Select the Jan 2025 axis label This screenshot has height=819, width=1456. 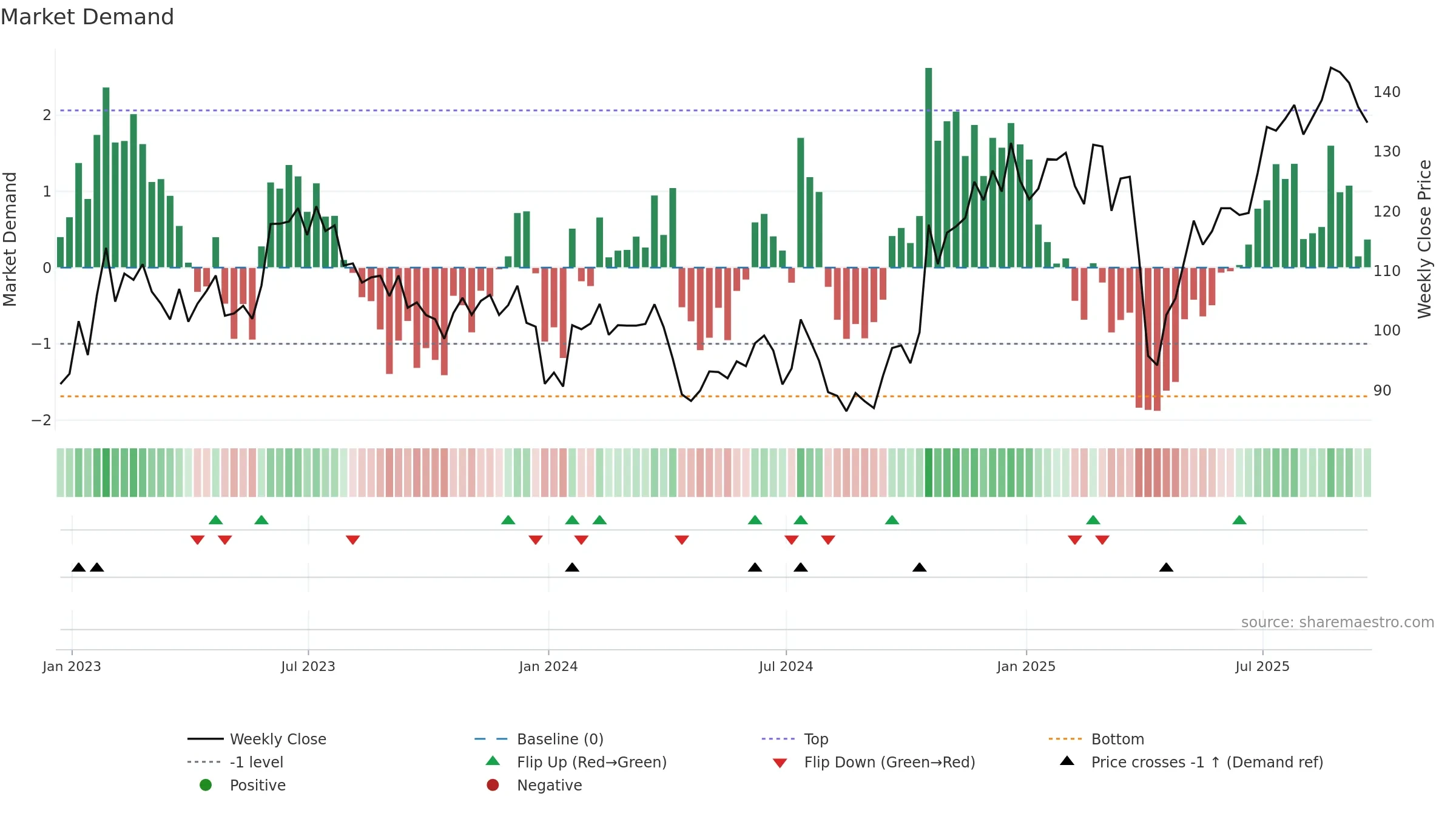pyautogui.click(x=1026, y=666)
